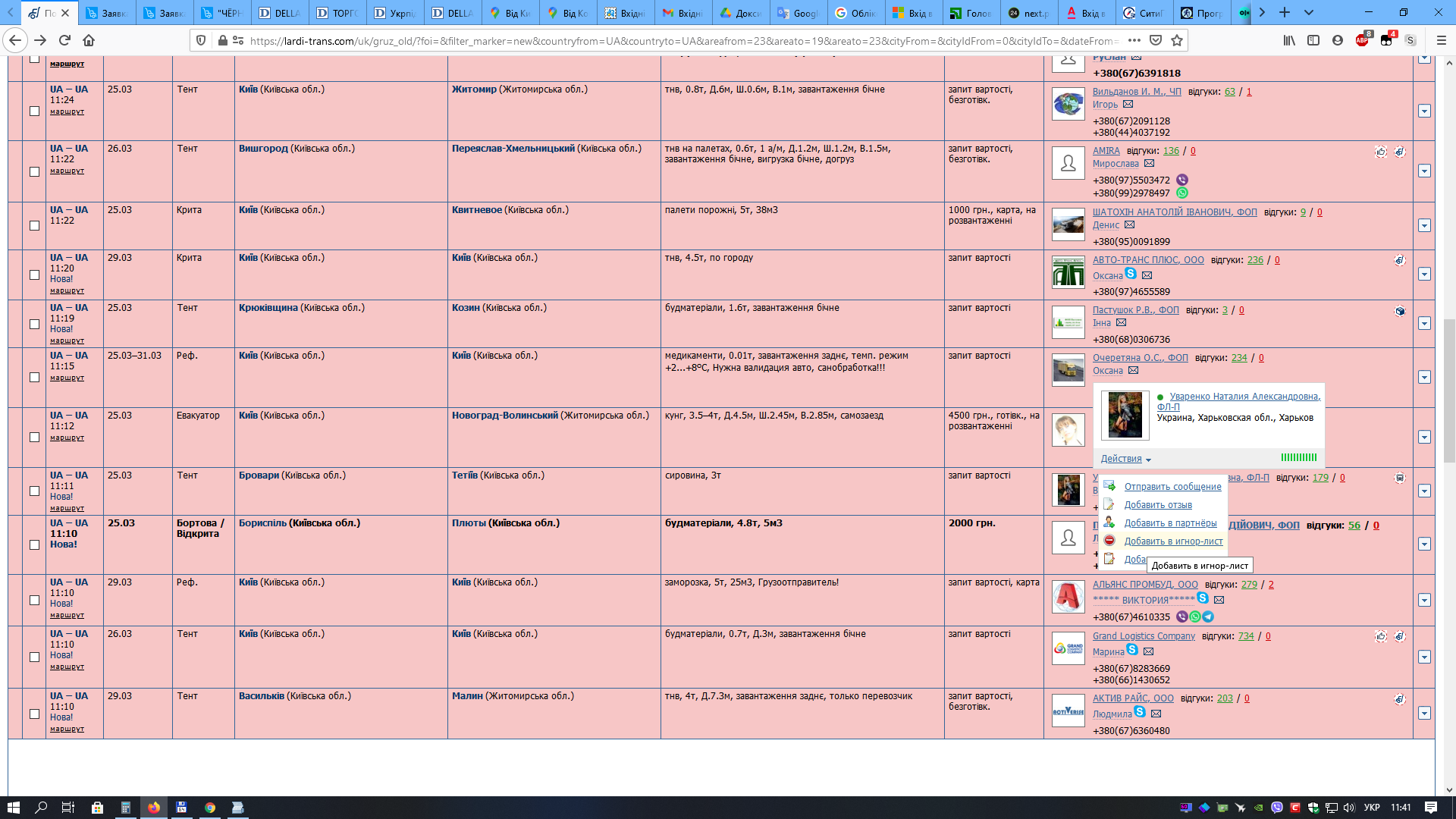
Task: Reload the current page
Action: [64, 40]
